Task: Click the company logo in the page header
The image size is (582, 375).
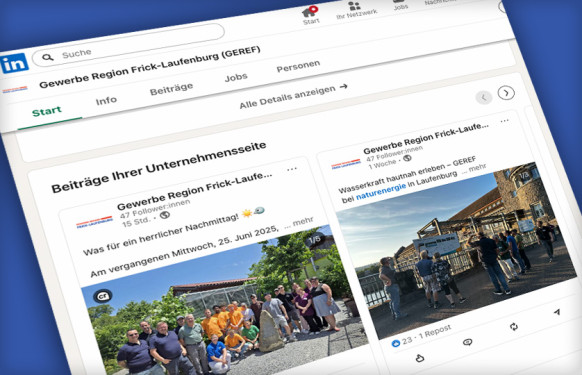Action: pyautogui.click(x=15, y=89)
